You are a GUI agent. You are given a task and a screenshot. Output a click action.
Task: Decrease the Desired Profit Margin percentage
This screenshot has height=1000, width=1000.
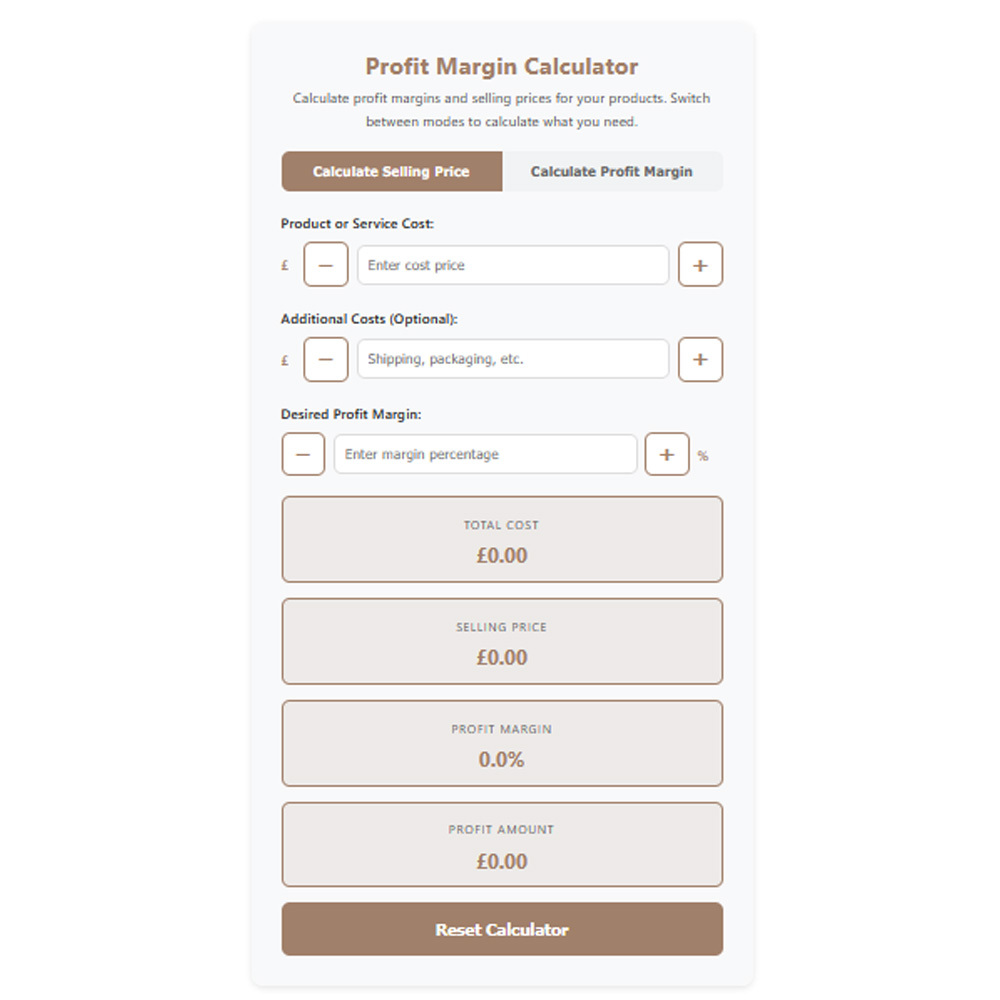303,454
